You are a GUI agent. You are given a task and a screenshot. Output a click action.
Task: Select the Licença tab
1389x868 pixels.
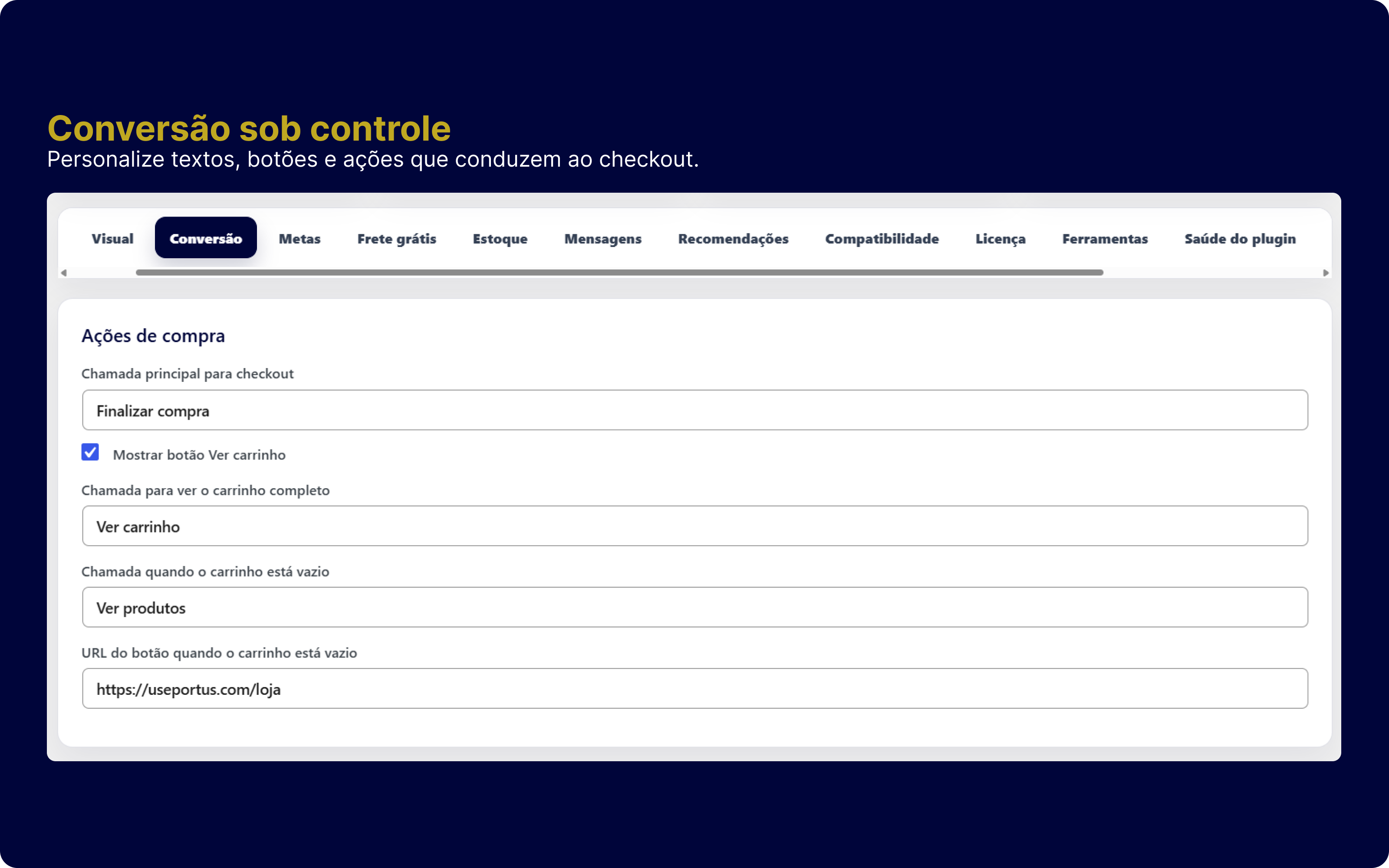pos(1001,238)
